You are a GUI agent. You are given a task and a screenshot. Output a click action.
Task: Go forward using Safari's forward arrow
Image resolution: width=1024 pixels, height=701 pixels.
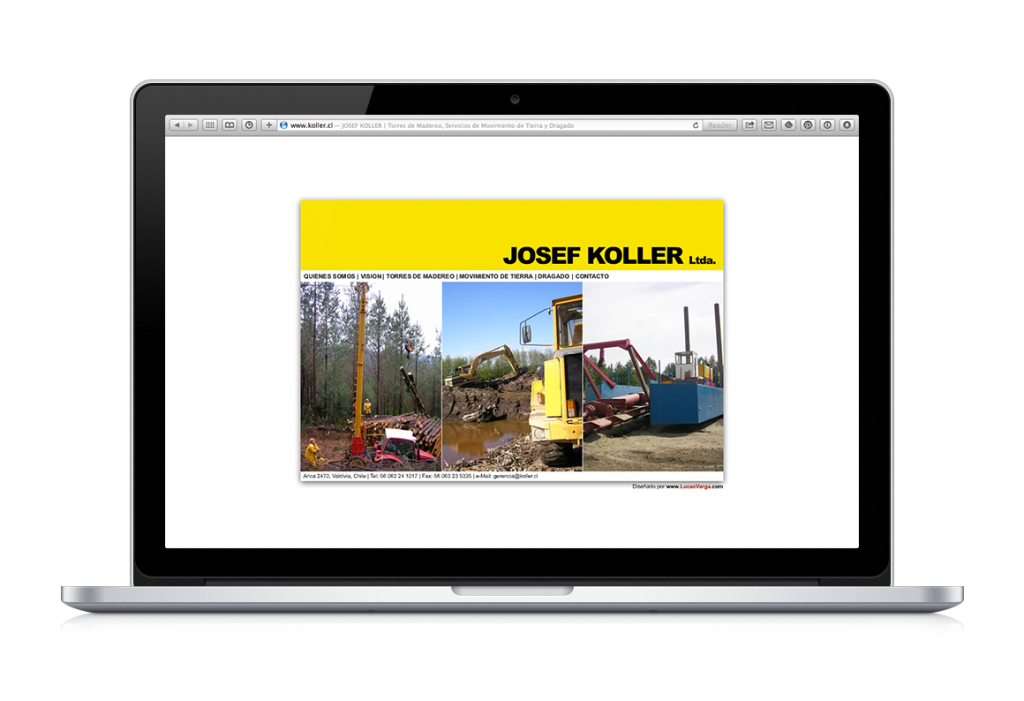(191, 125)
